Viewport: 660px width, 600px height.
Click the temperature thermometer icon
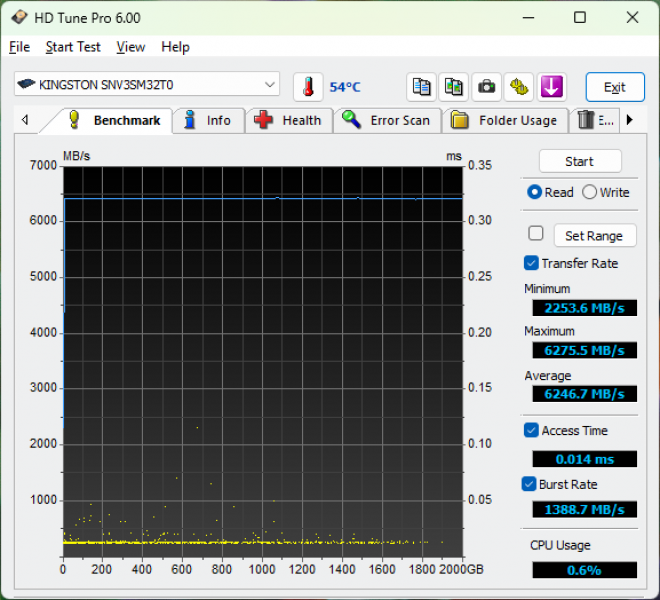click(x=308, y=87)
